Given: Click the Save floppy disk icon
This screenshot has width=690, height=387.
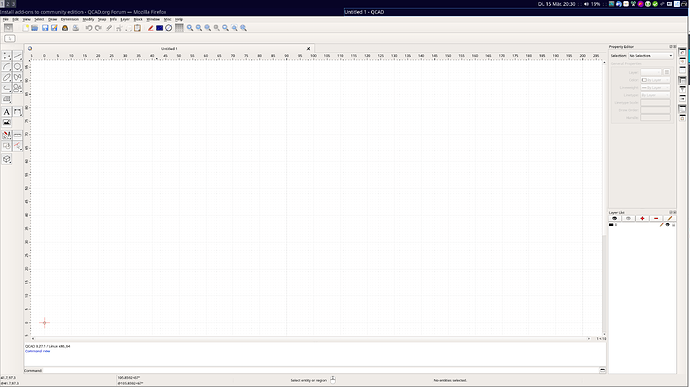Looking at the screenshot, I should coord(45,28).
